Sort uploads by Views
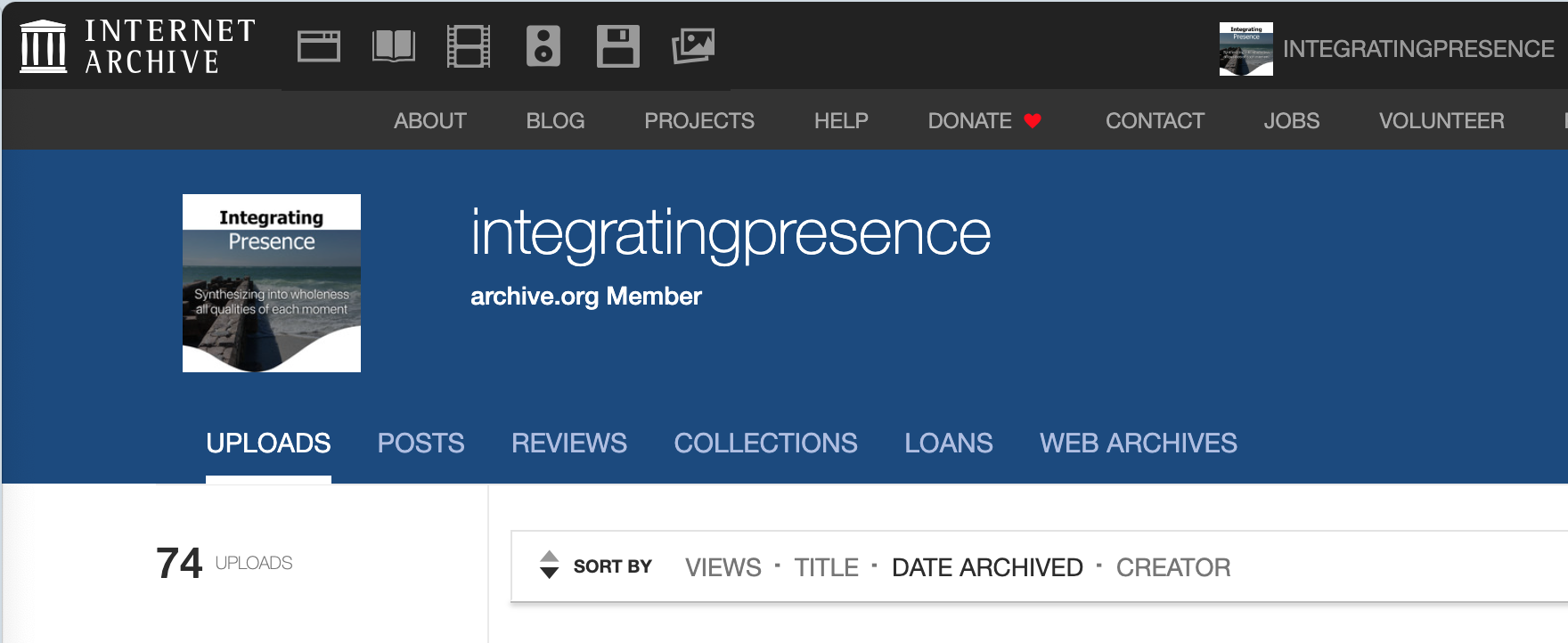 pyautogui.click(x=723, y=567)
